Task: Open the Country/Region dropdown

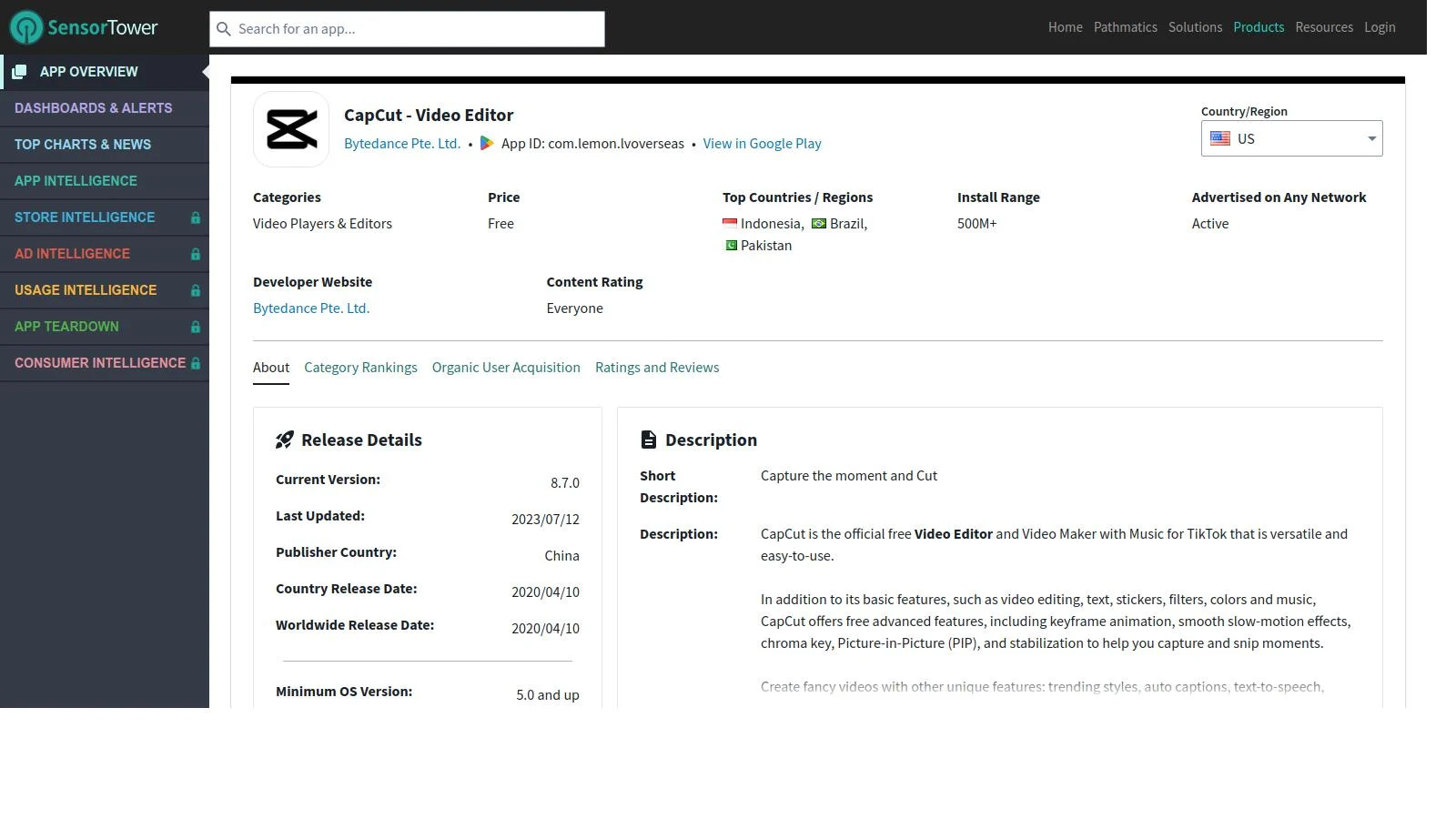Action: click(1290, 138)
